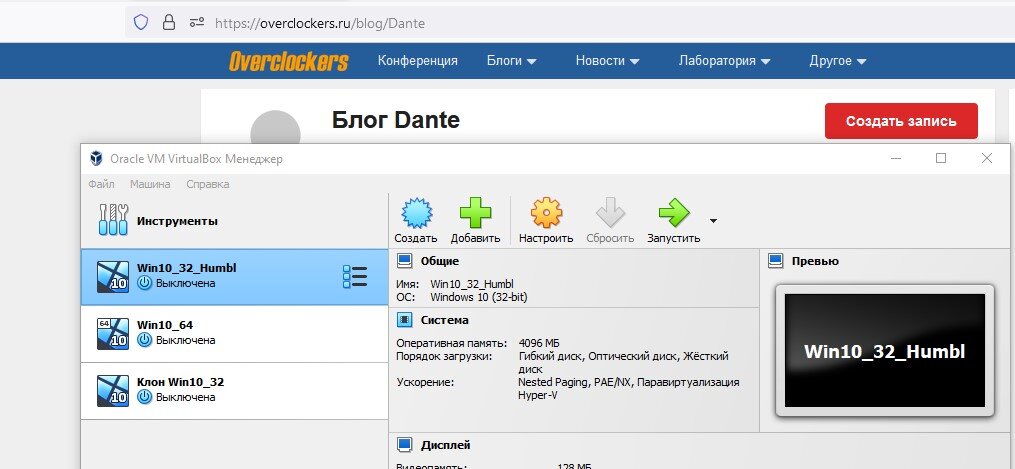
Task: Click the power state icon under Клон Win10_32
Action: (x=144, y=397)
